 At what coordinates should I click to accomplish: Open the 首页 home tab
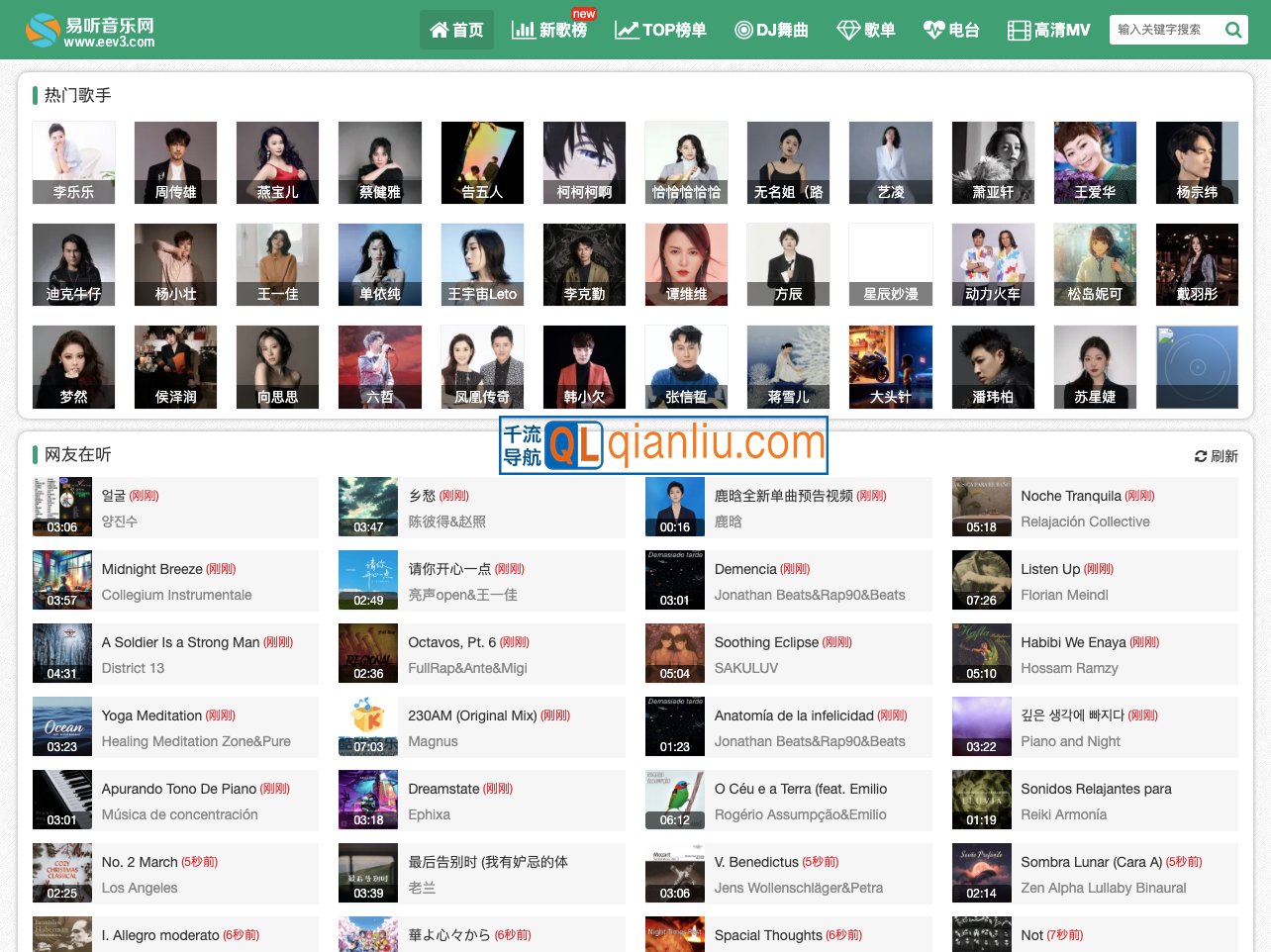456,30
